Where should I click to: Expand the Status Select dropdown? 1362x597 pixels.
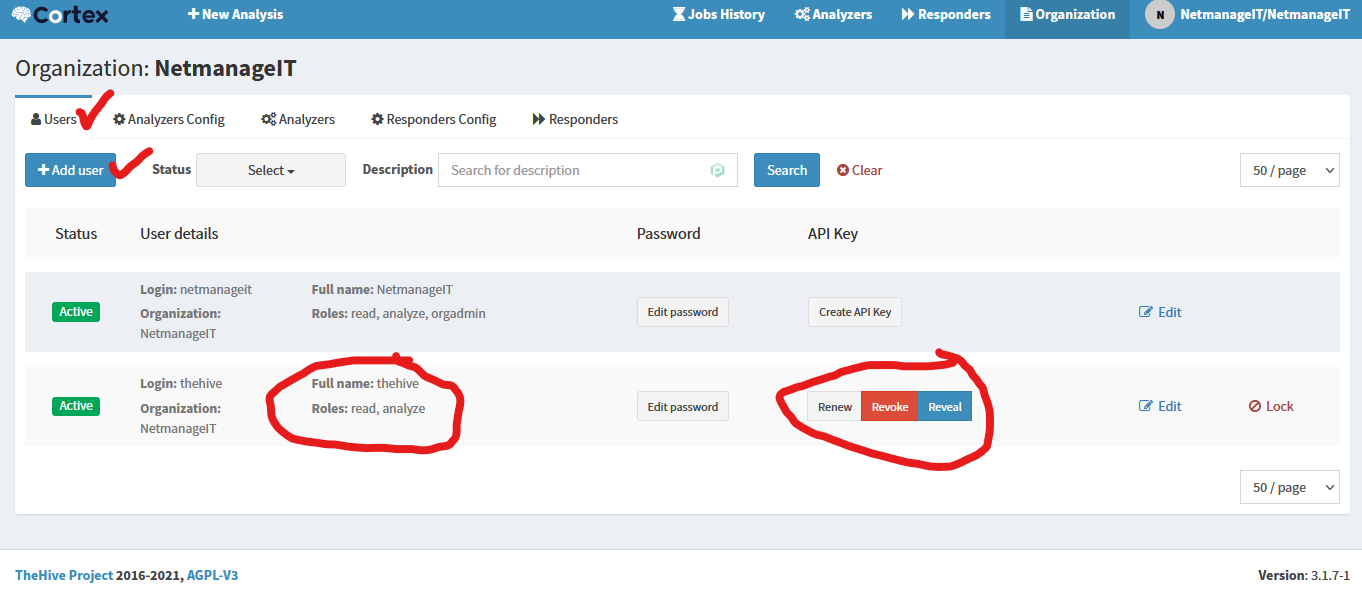coord(271,170)
